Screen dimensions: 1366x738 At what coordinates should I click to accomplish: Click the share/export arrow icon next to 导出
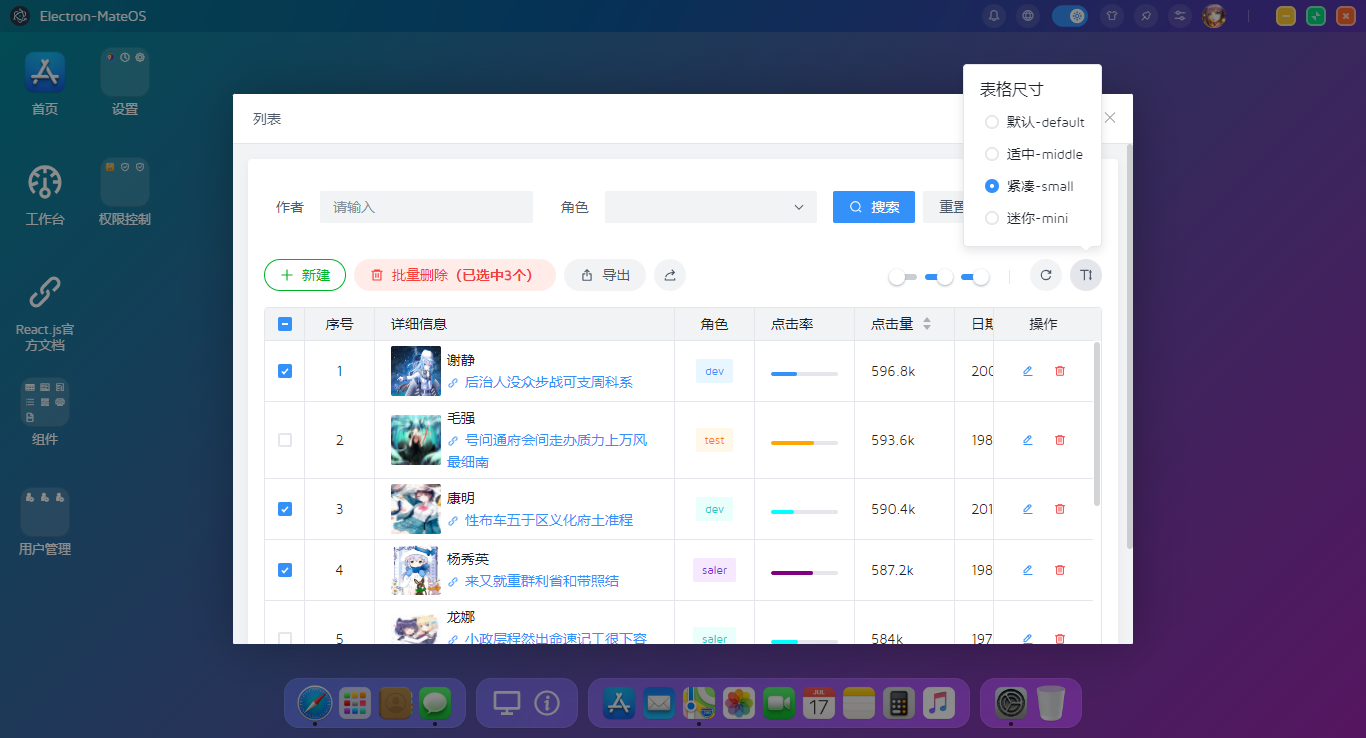(x=669, y=274)
